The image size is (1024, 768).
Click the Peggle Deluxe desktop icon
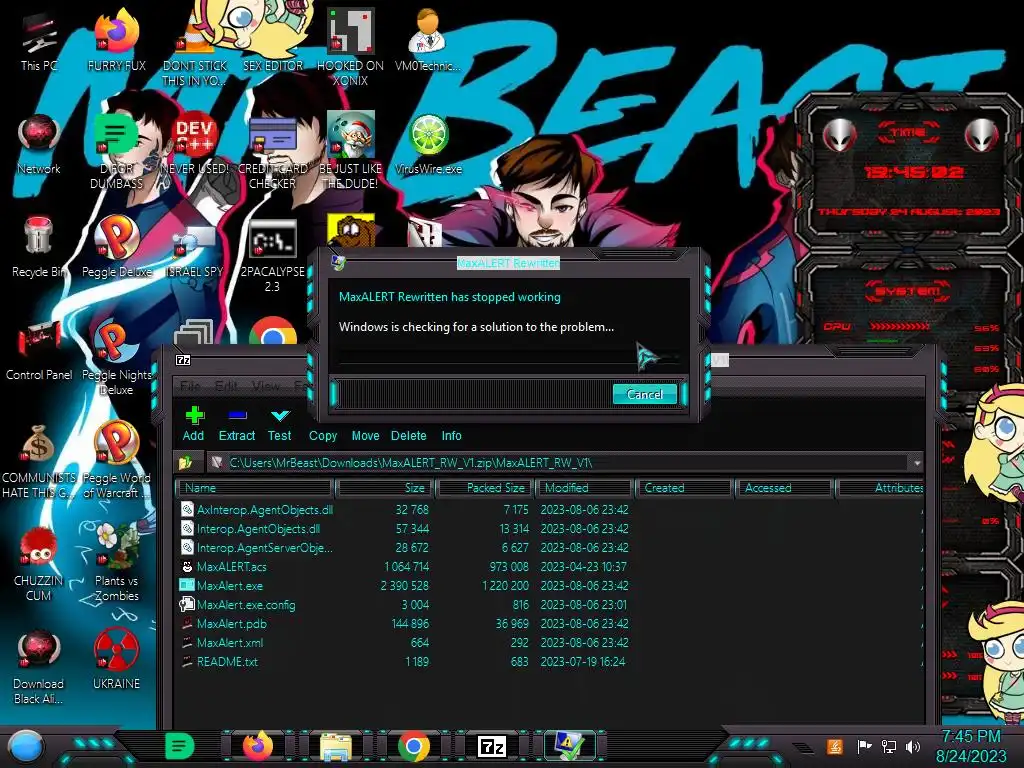(x=116, y=247)
